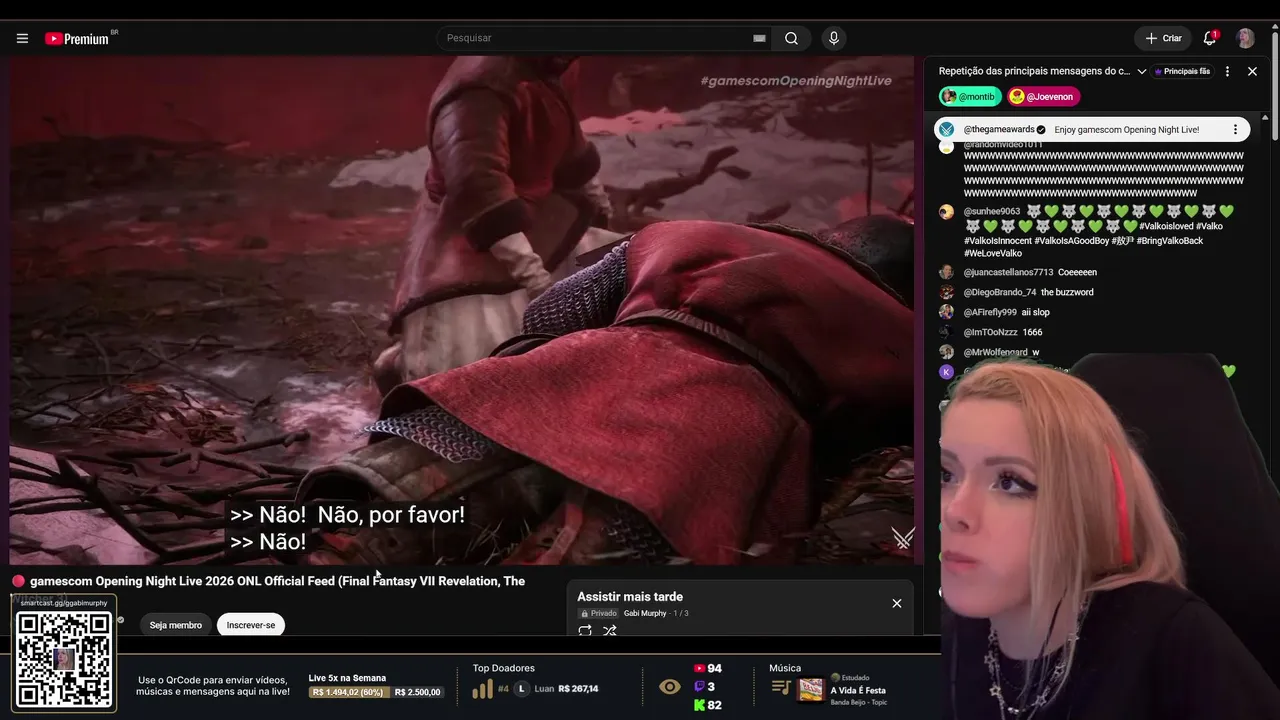Screen dimensions: 1280x720
Task: Open the YouTube guide hamburger menu
Action: (22, 38)
